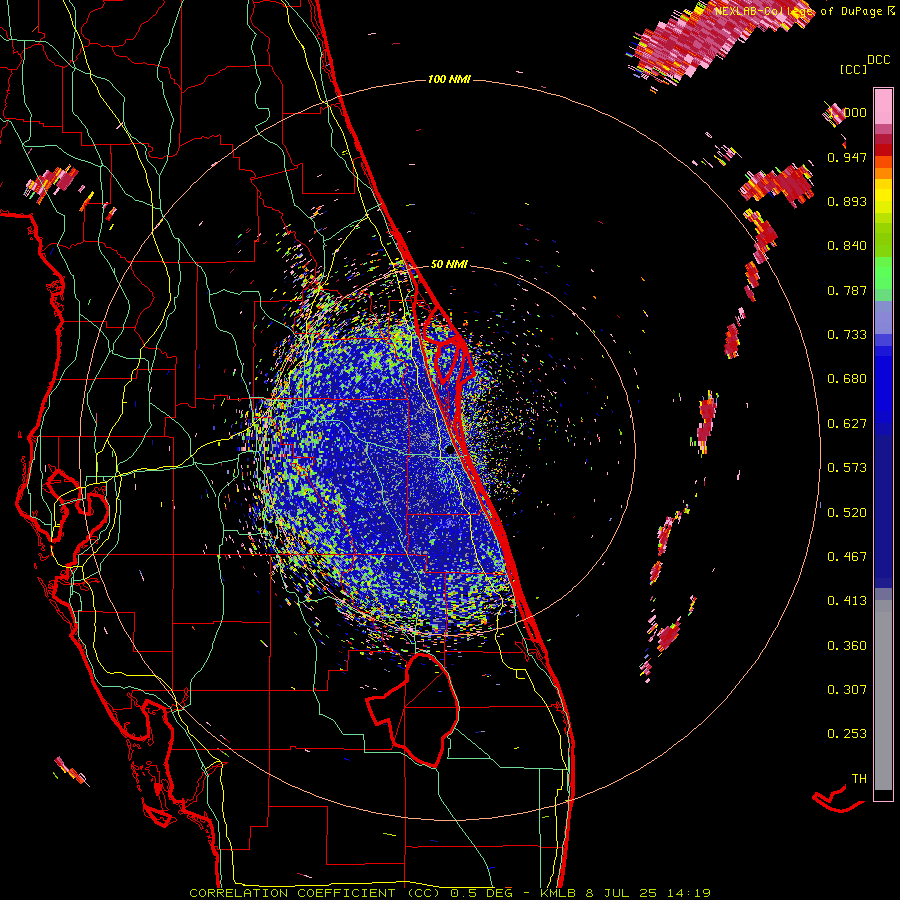Click the "[CC]" units label

854,69
